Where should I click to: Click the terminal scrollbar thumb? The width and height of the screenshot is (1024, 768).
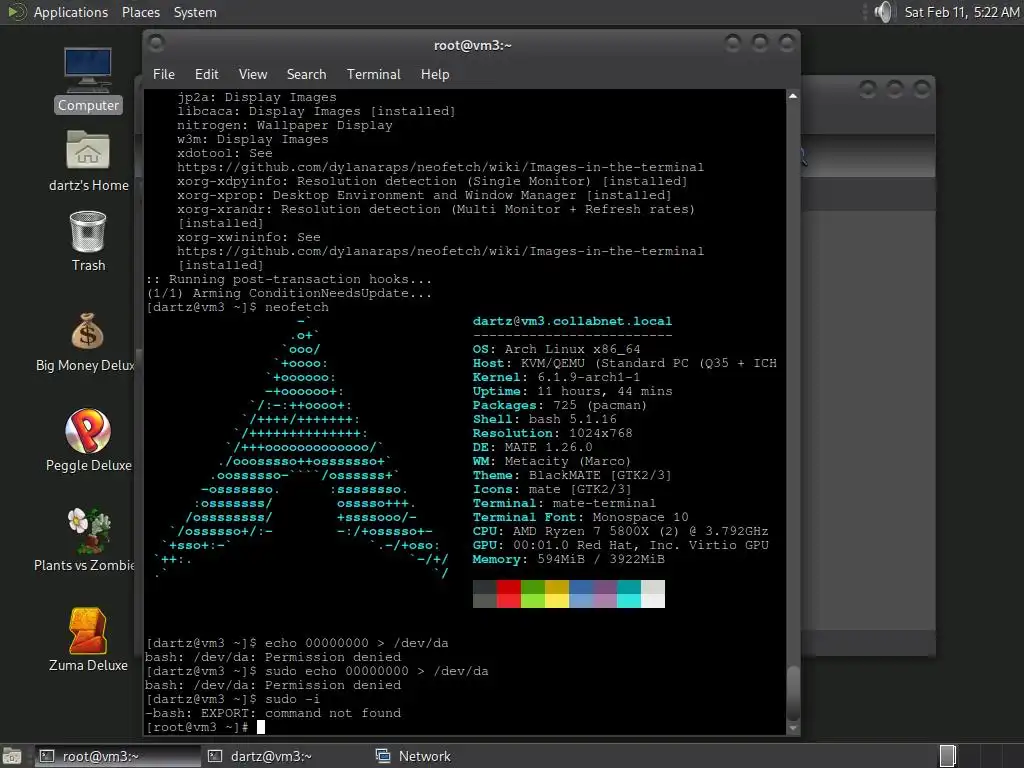point(793,694)
